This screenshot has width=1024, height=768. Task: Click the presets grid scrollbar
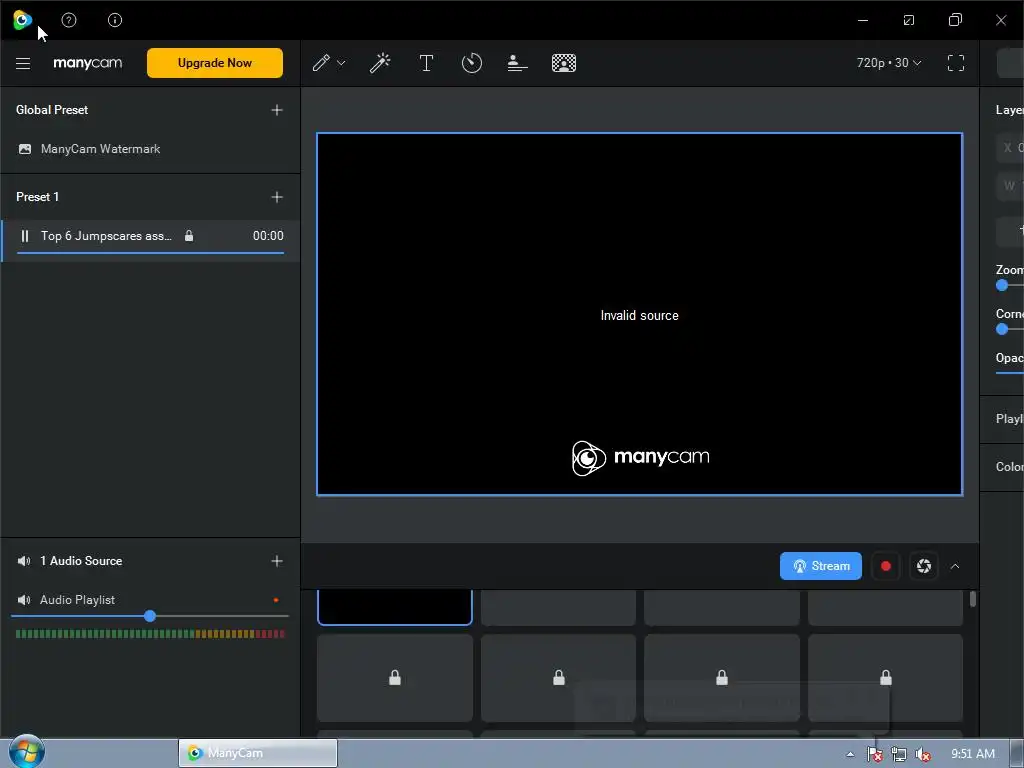click(x=972, y=599)
